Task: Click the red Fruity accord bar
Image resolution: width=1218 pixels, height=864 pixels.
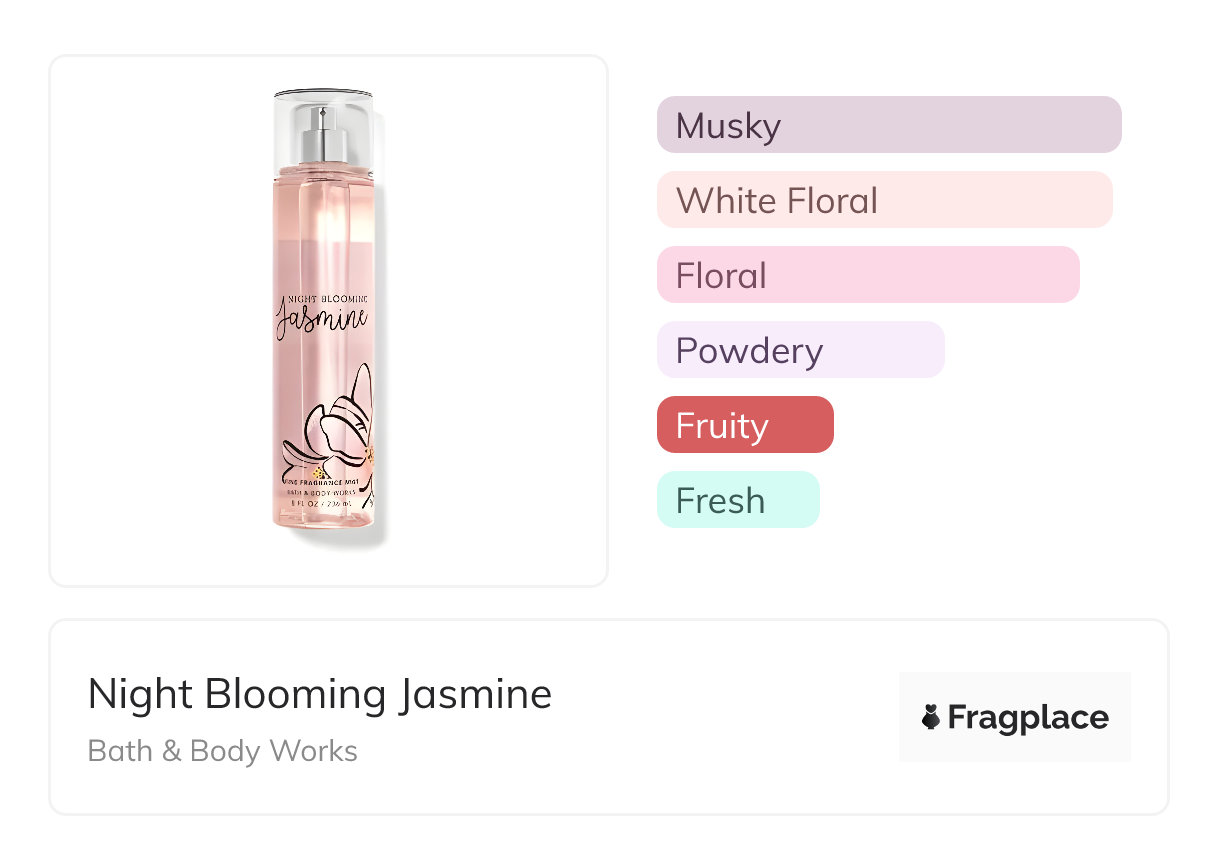Action: (x=744, y=425)
